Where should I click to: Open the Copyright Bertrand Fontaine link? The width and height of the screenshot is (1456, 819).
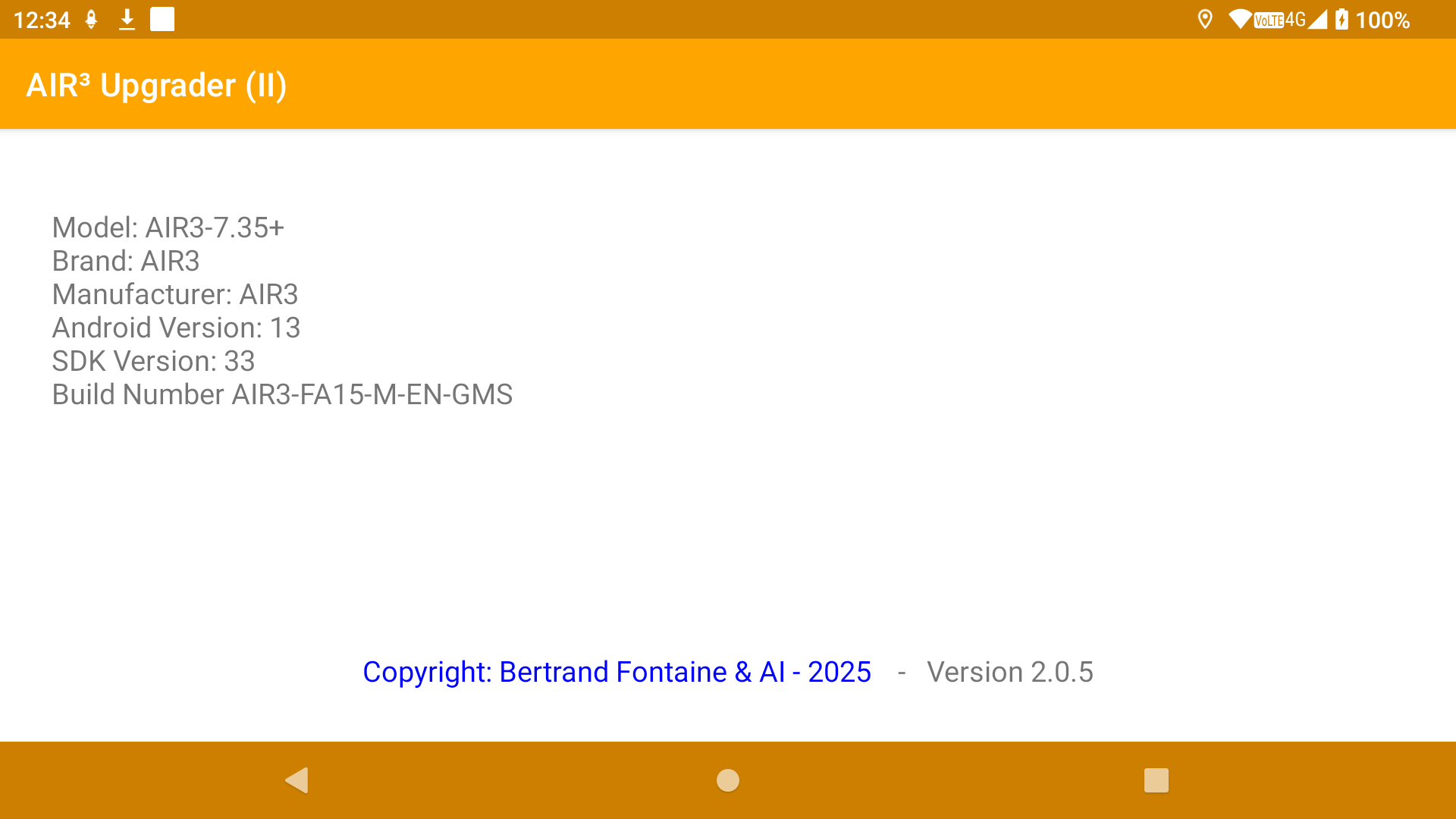tap(617, 672)
